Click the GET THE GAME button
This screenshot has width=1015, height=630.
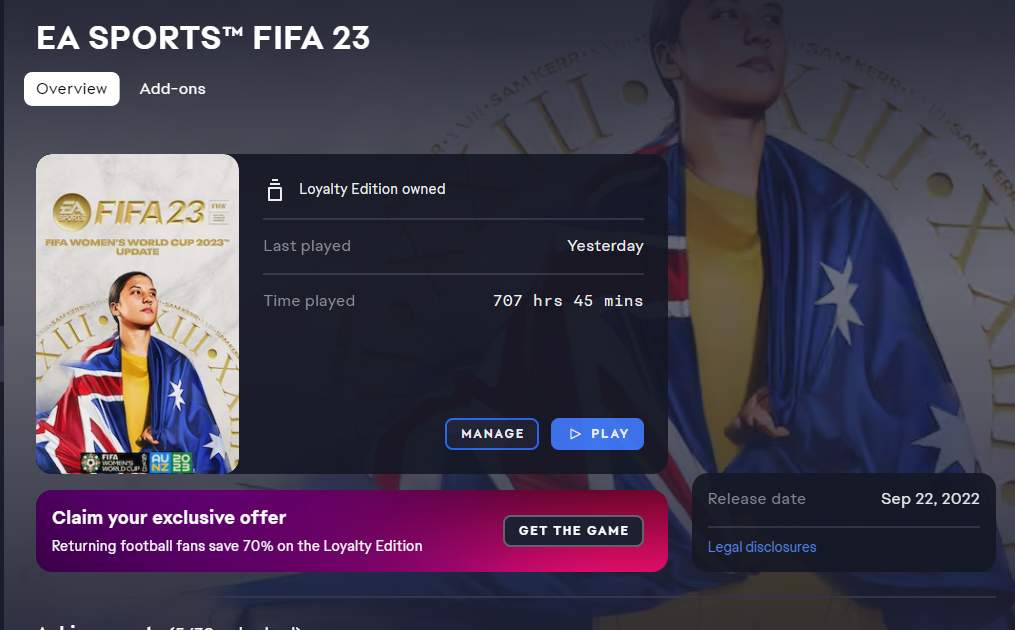pos(574,531)
